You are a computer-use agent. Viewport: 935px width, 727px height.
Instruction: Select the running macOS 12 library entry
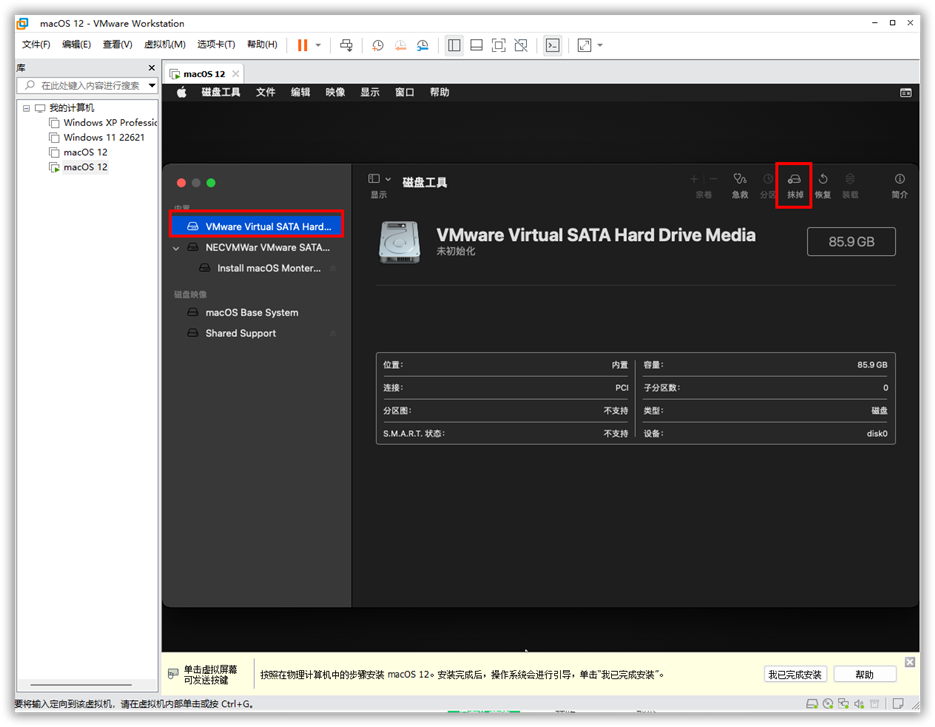(x=78, y=168)
